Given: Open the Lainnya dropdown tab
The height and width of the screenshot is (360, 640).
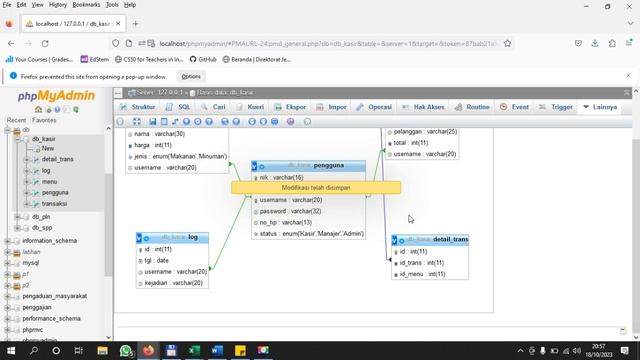Looking at the screenshot, I should (x=600, y=107).
